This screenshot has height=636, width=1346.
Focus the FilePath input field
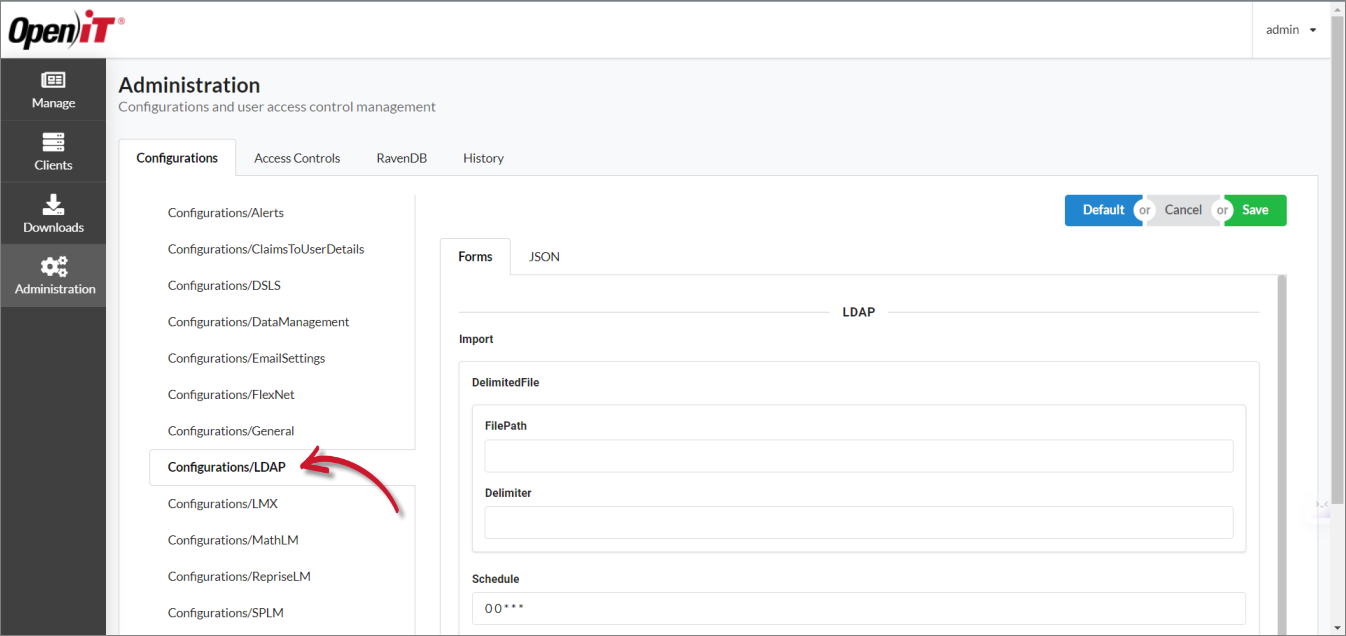[859, 456]
